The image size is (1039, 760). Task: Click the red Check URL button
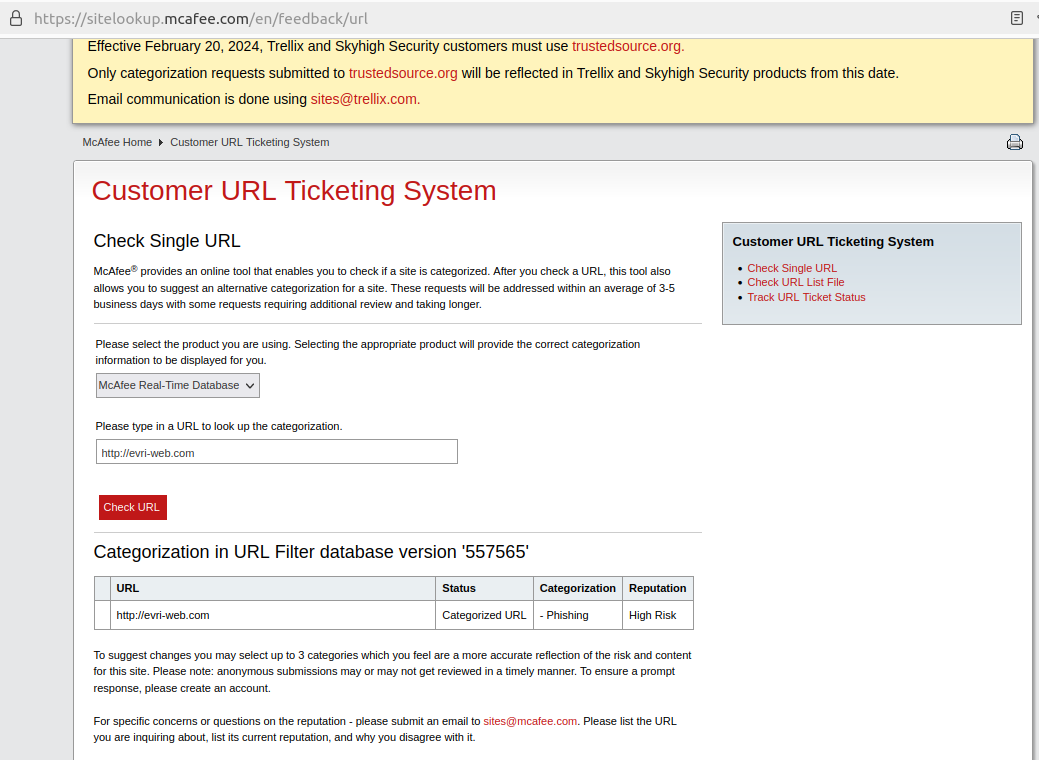(x=133, y=508)
